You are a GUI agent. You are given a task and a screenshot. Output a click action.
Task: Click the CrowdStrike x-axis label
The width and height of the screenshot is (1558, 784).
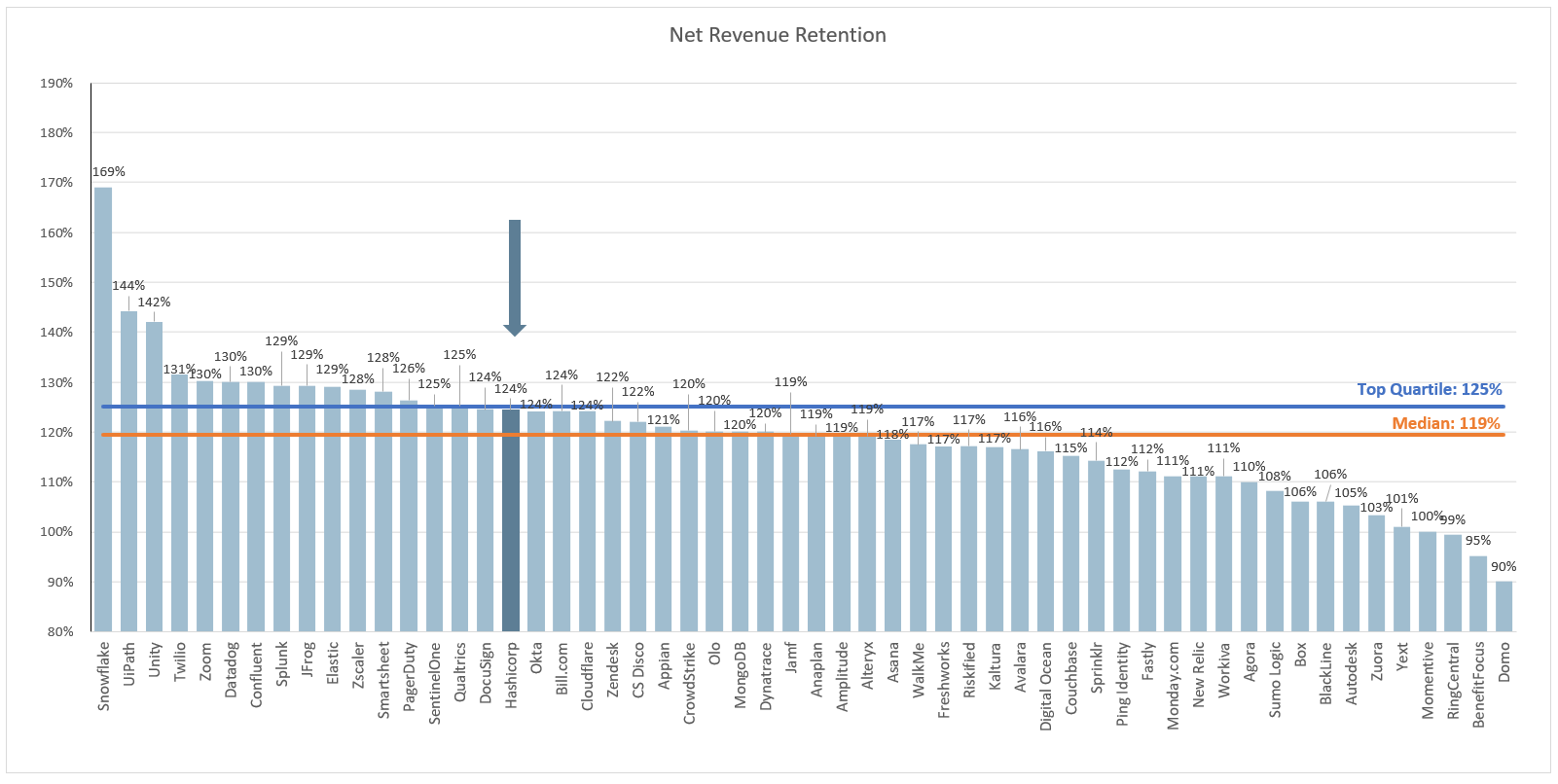(689, 683)
